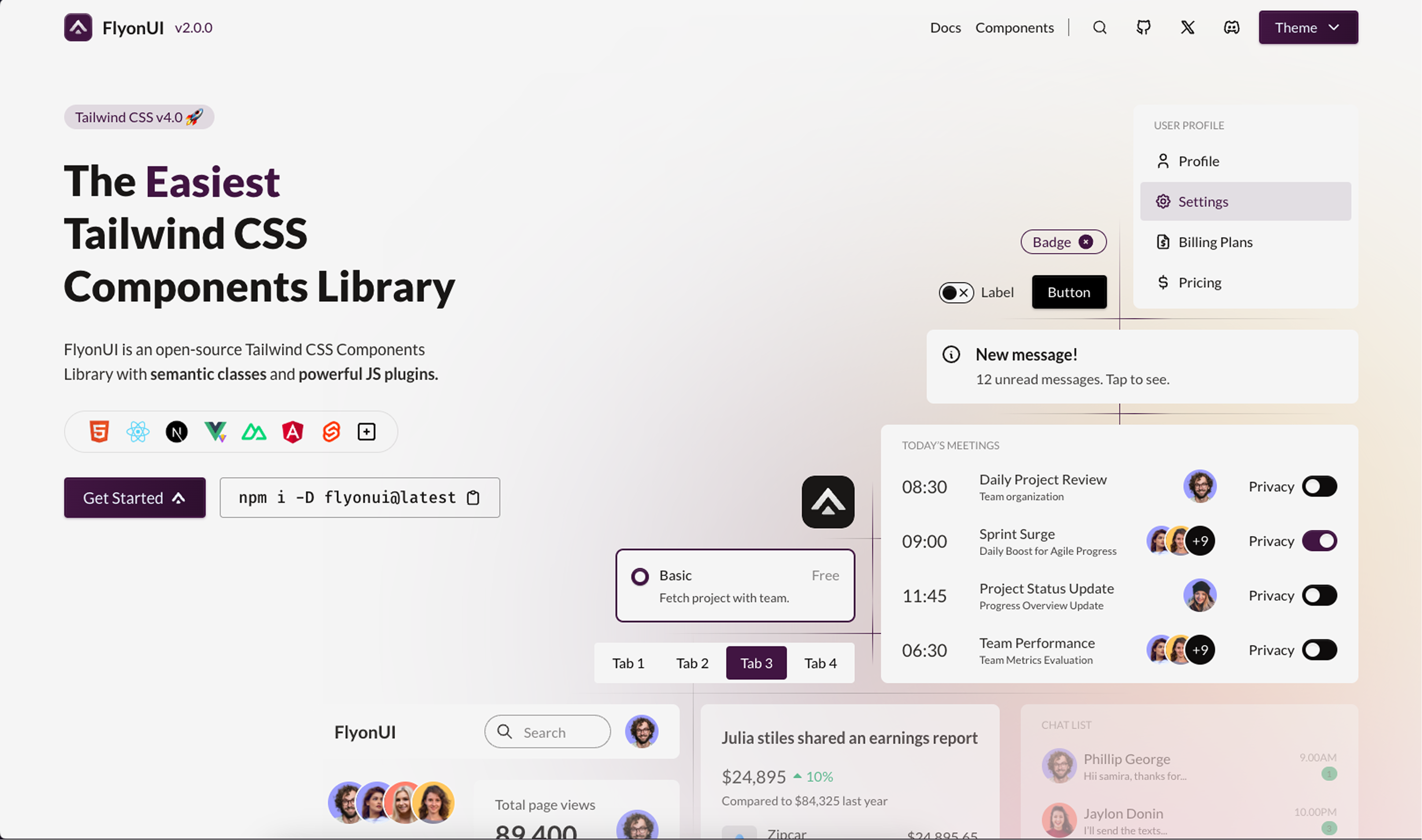Select Tab 3

[x=756, y=663]
